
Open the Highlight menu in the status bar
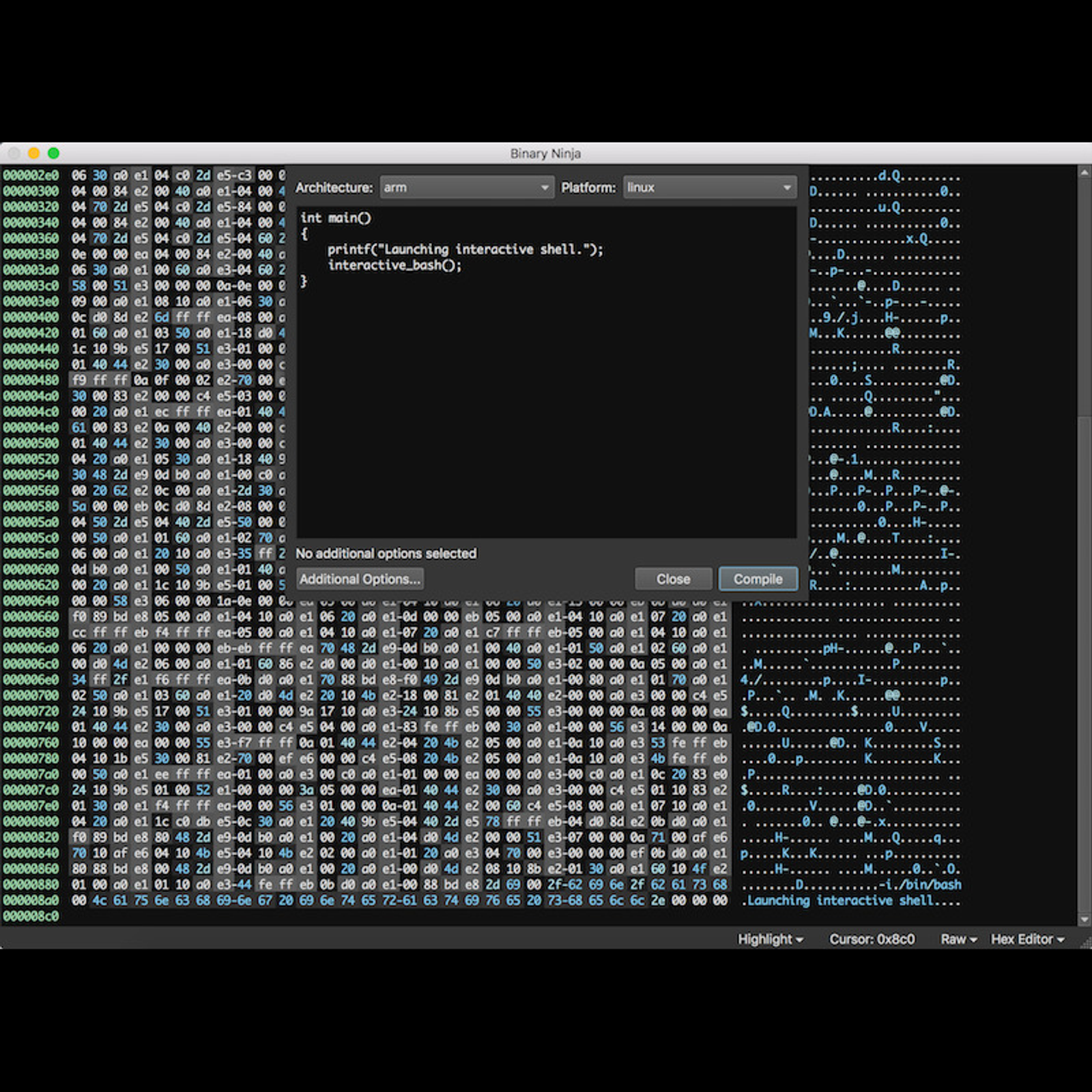point(770,939)
